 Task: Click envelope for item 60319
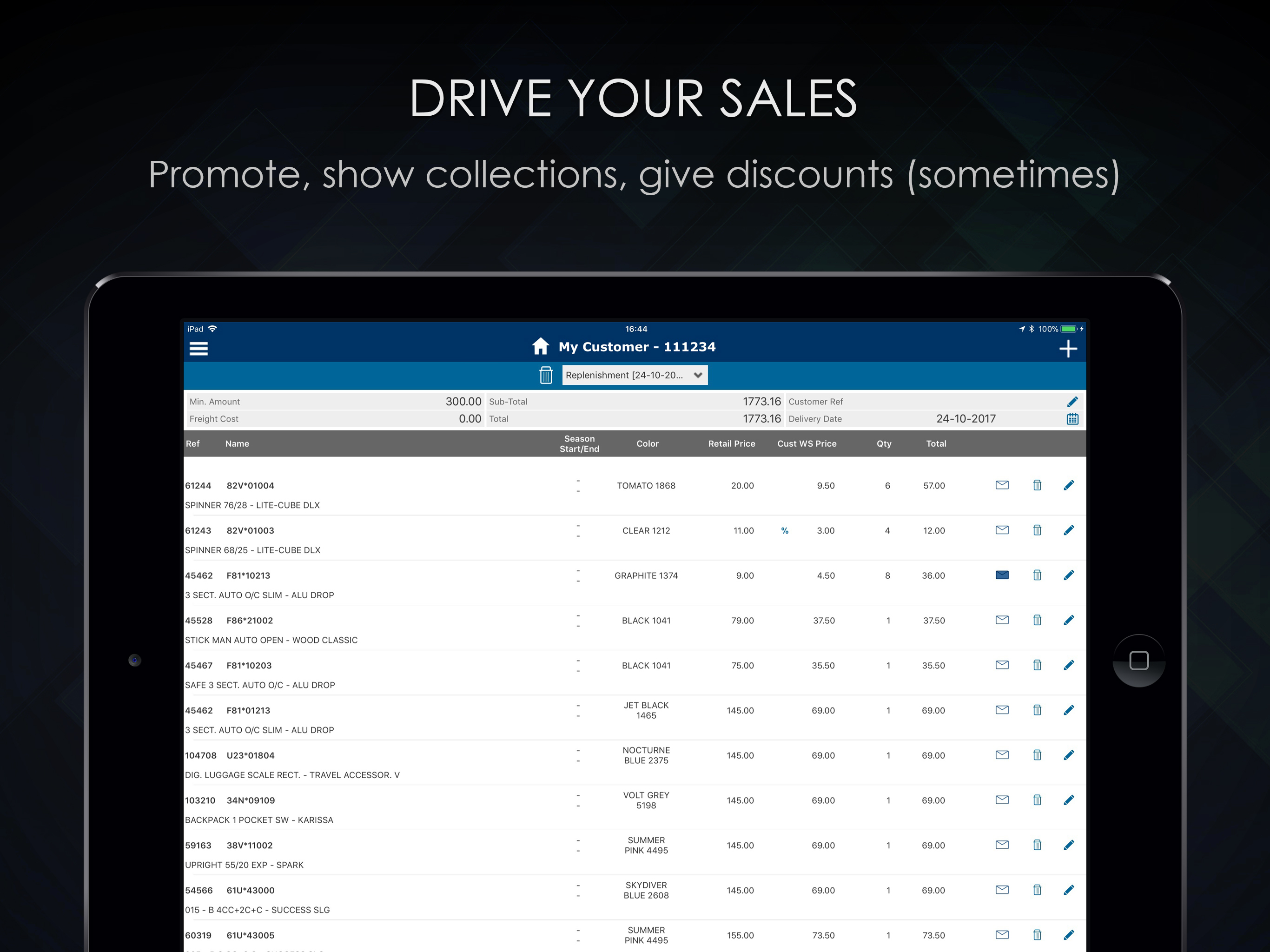(x=1002, y=935)
